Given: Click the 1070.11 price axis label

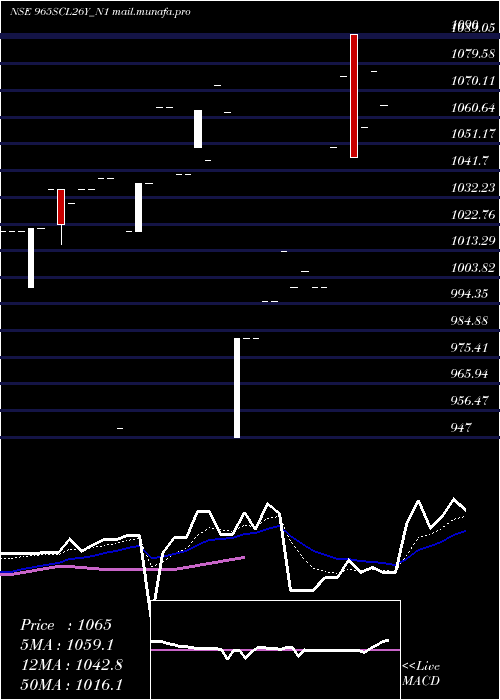Looking at the screenshot, I should [x=473, y=81].
